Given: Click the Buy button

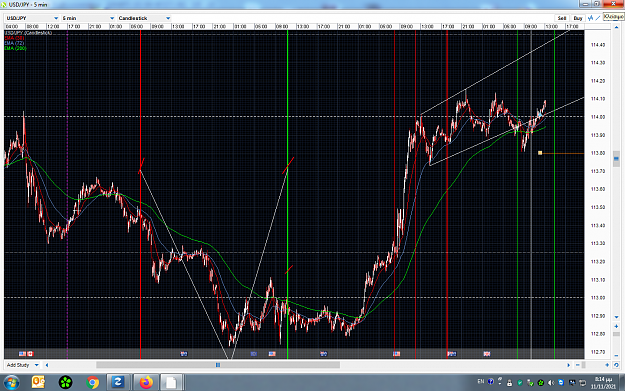Looking at the screenshot, I should pyautogui.click(x=578, y=18).
